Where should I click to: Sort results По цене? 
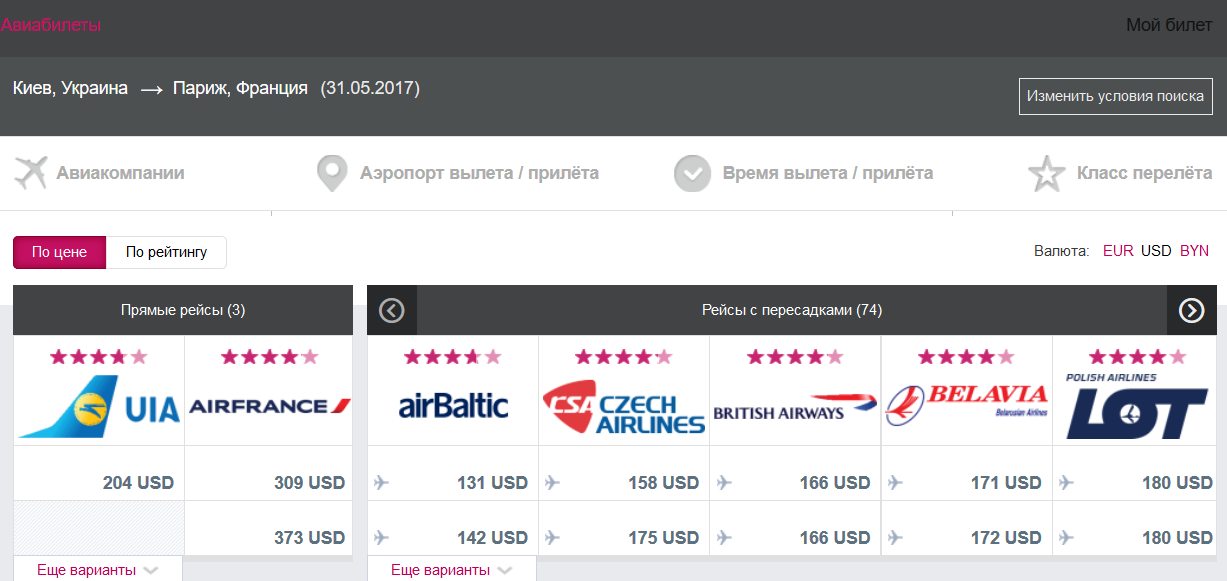point(59,252)
